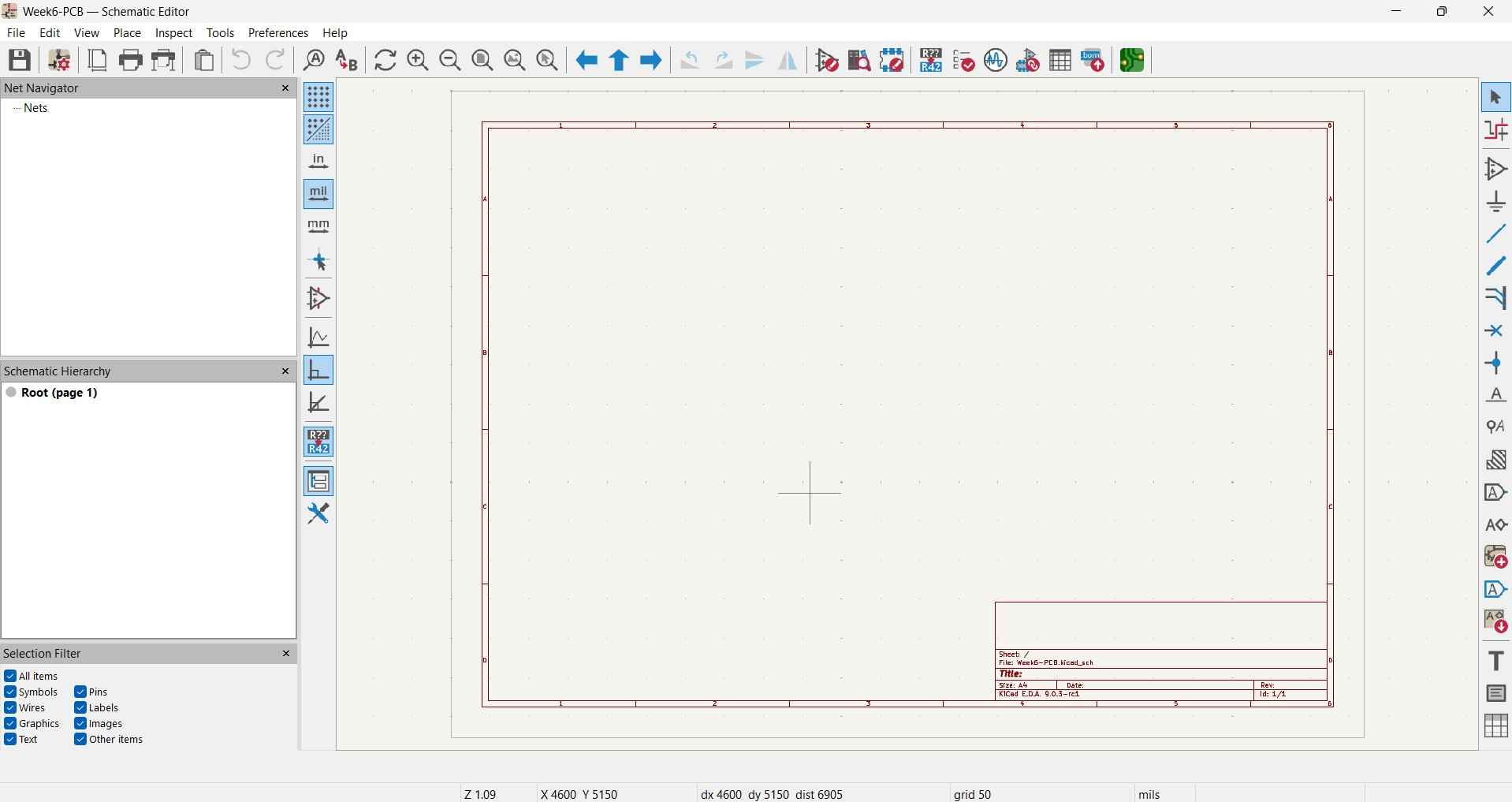Switch units to millimeters

point(318,226)
